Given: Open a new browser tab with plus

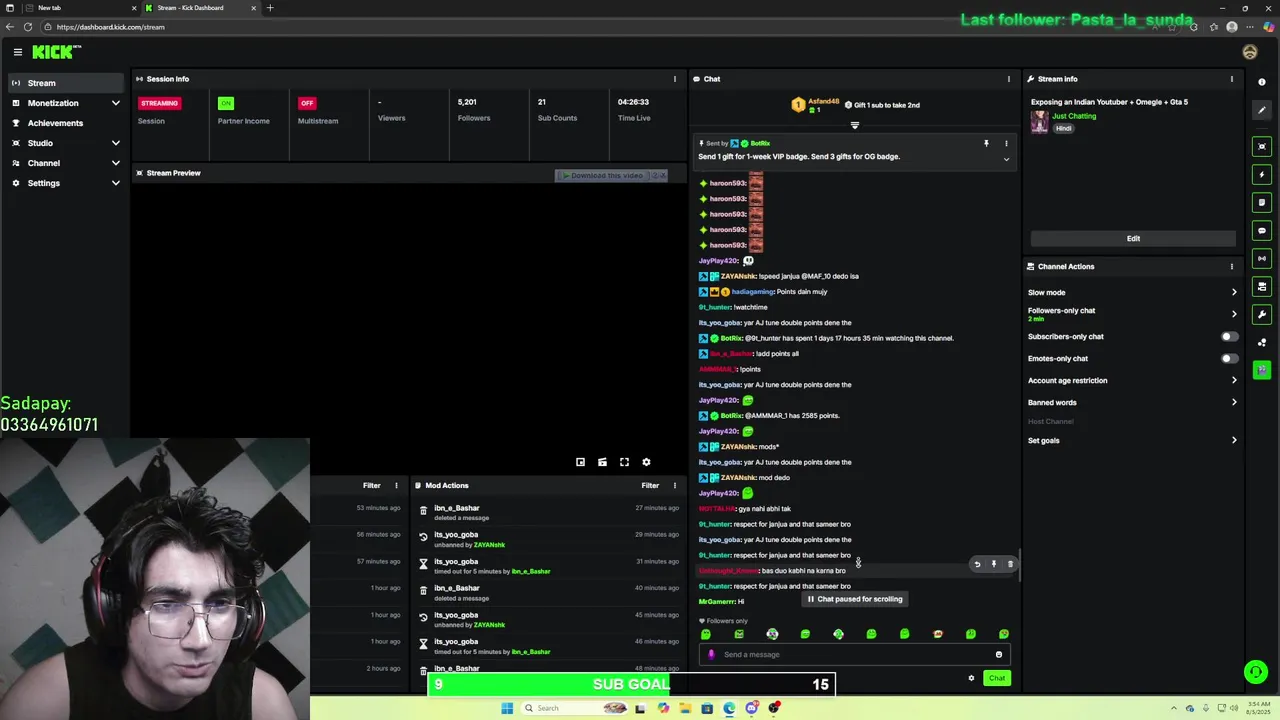Looking at the screenshot, I should (x=270, y=8).
